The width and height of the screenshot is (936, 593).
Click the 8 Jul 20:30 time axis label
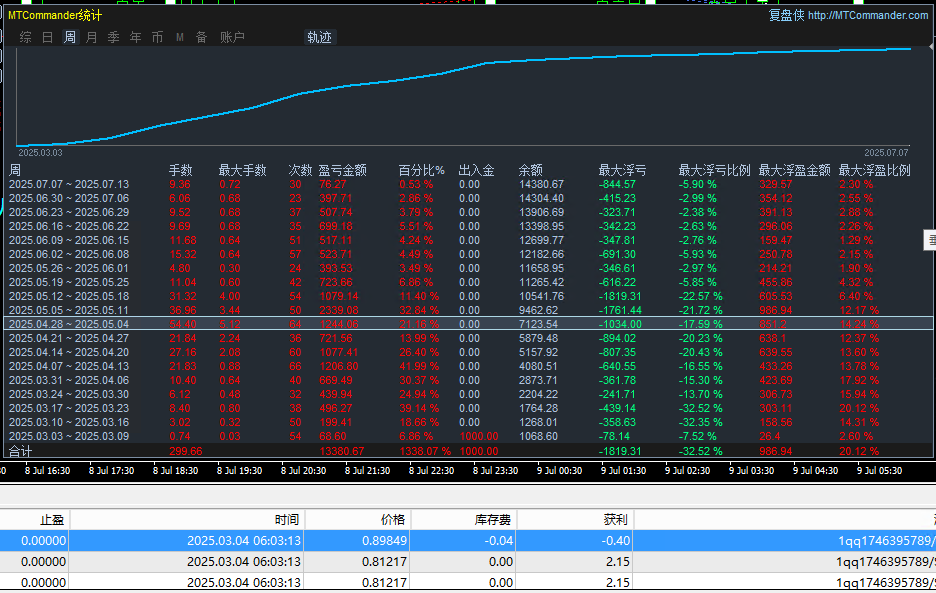[x=303, y=471]
